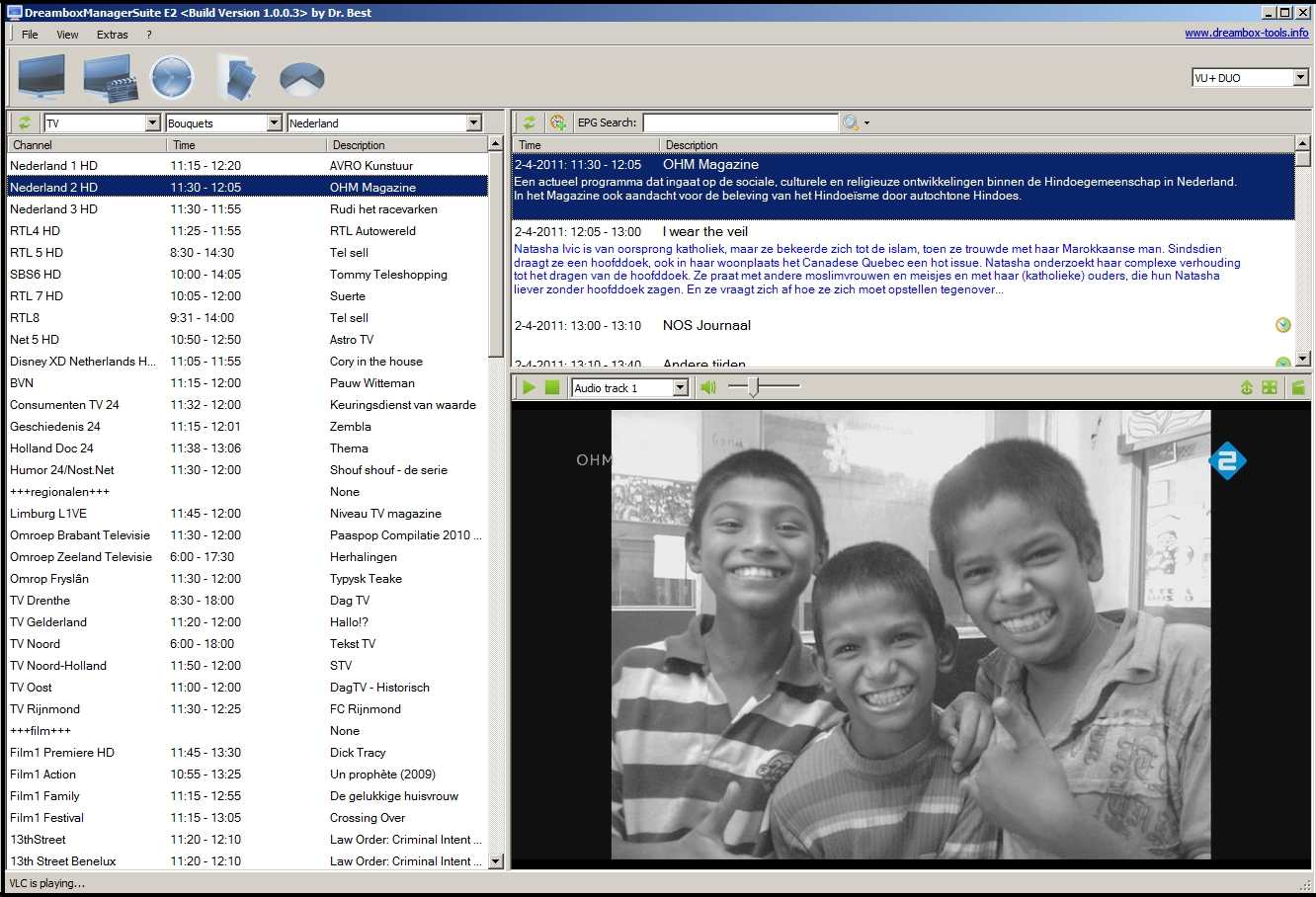Image resolution: width=1316 pixels, height=897 pixels.
Task: Open the Bouquets dropdown
Action: [275, 122]
